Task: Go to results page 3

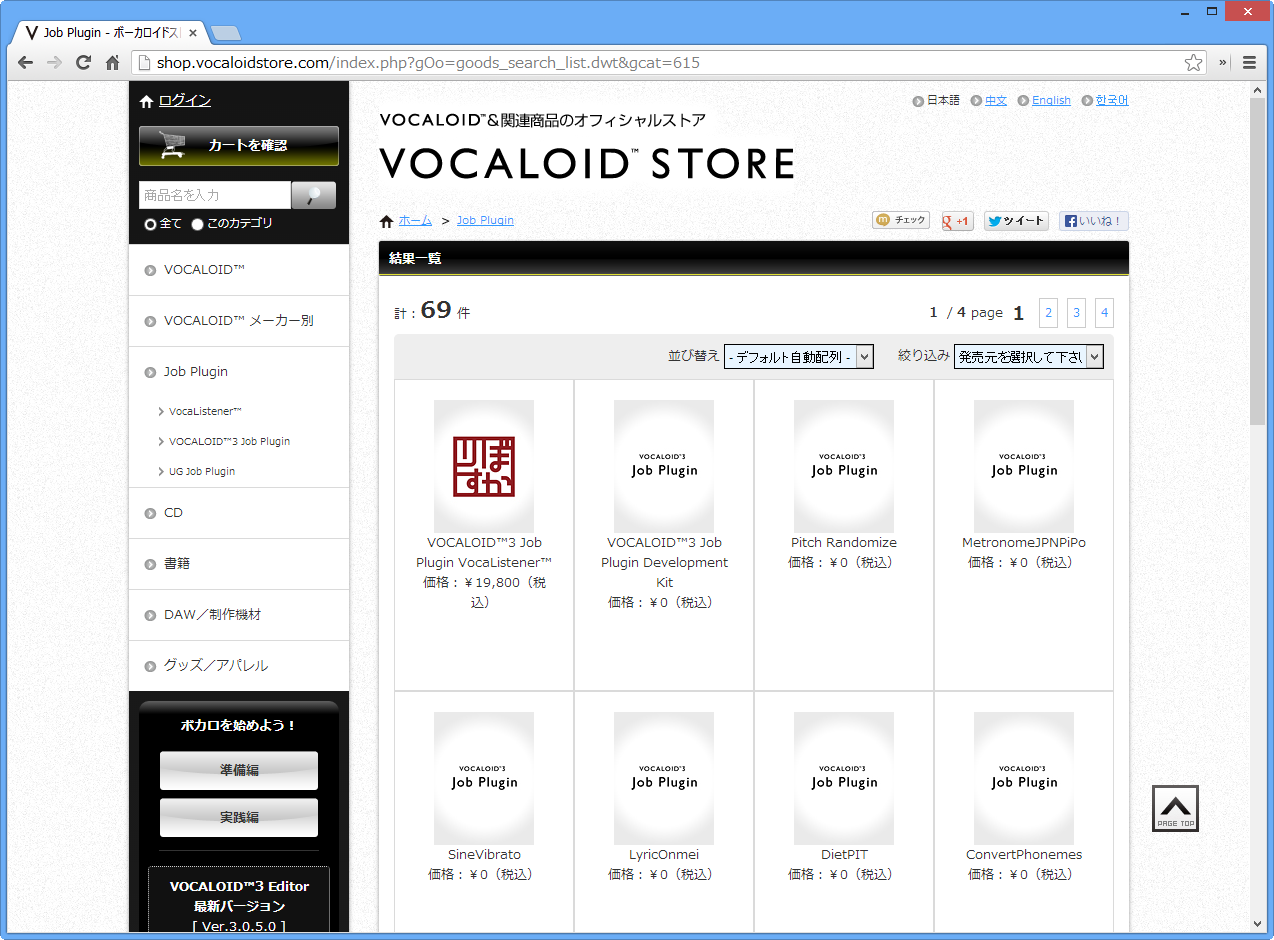Action: [1076, 313]
